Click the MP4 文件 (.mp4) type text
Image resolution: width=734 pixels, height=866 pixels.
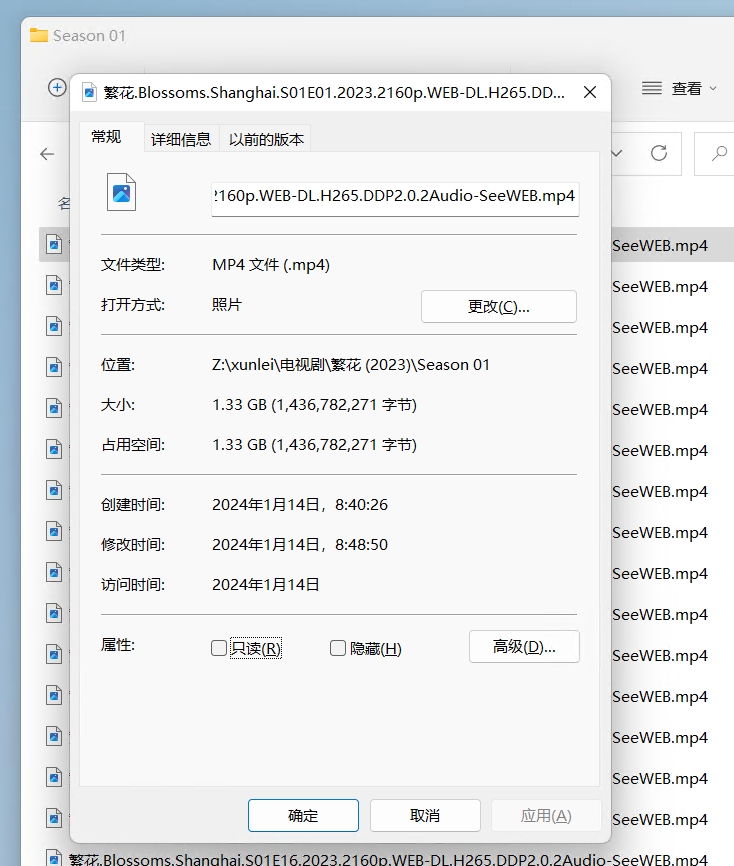coord(271,265)
